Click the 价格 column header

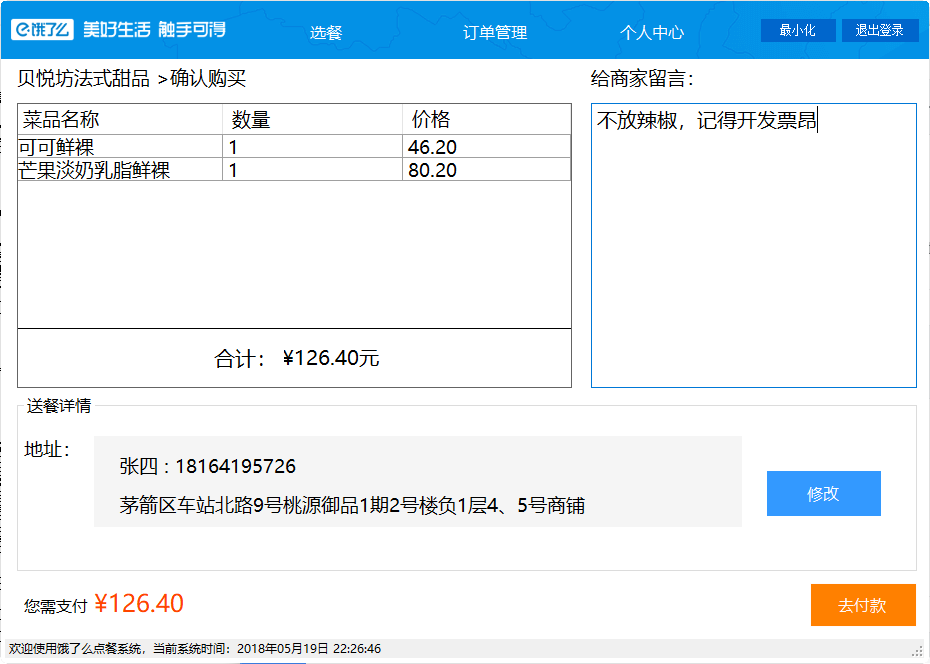(486, 120)
